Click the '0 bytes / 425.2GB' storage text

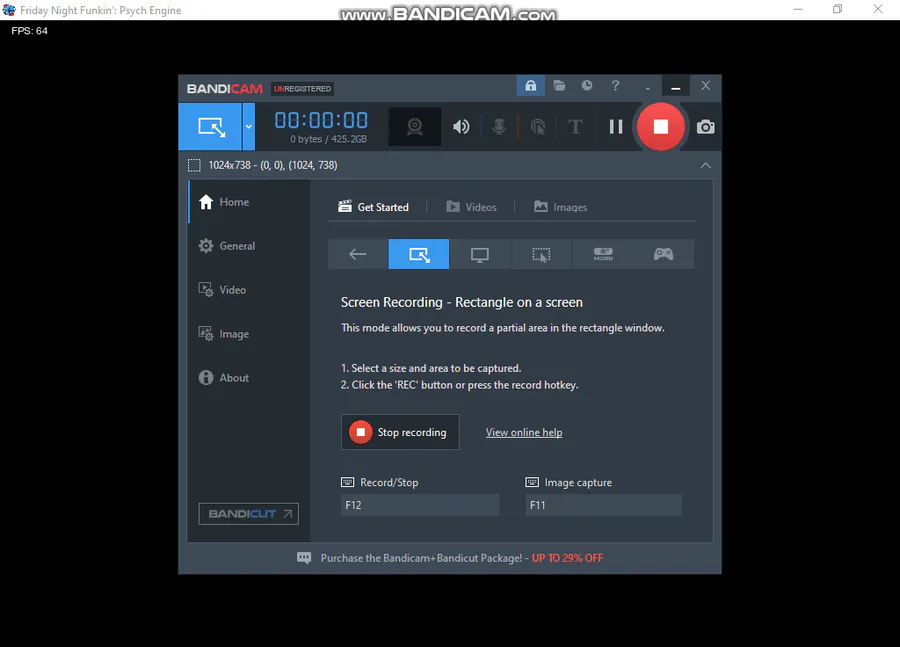click(328, 139)
